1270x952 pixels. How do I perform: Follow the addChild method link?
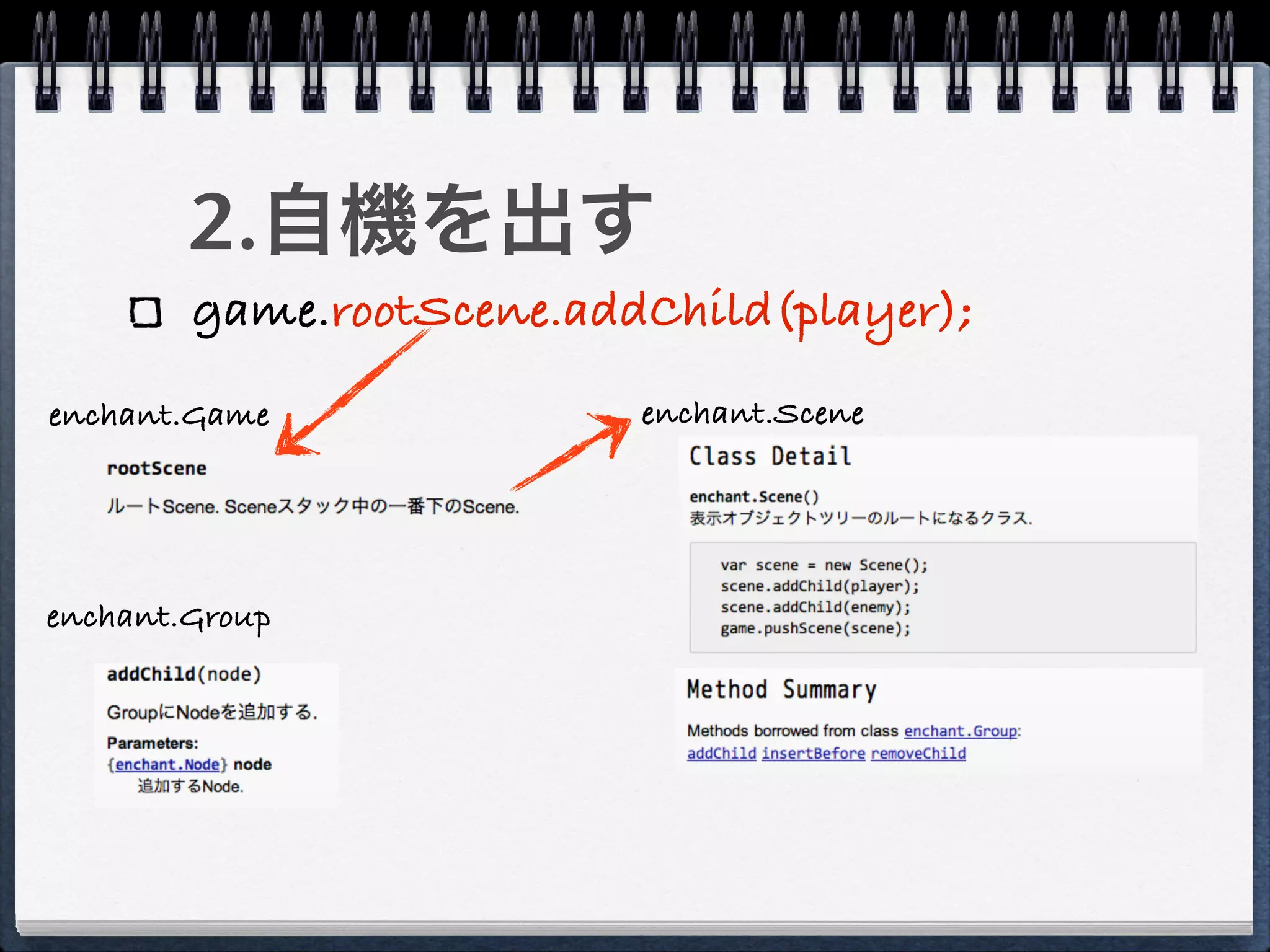[x=721, y=754]
